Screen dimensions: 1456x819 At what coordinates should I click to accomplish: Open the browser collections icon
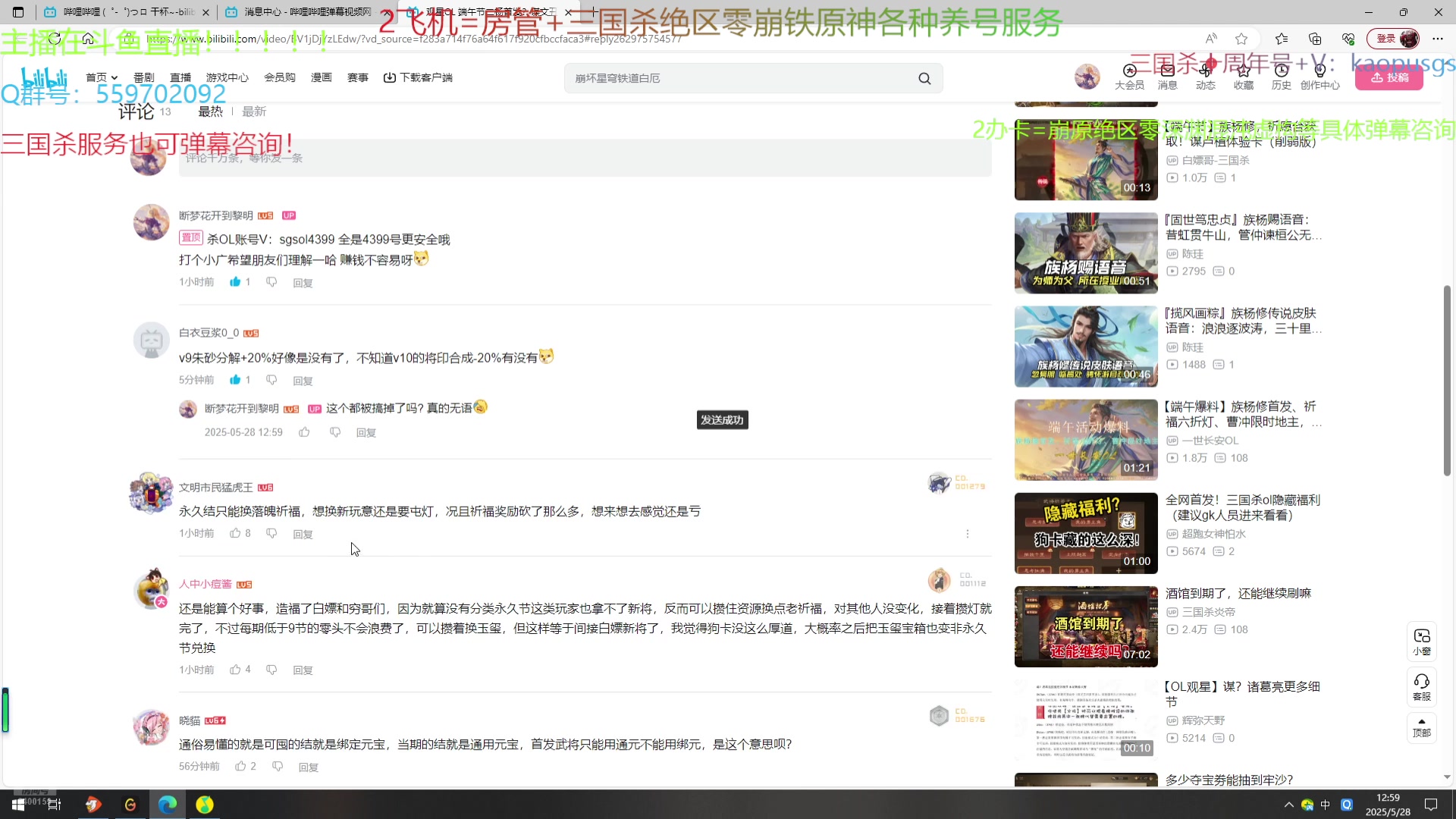1315,39
